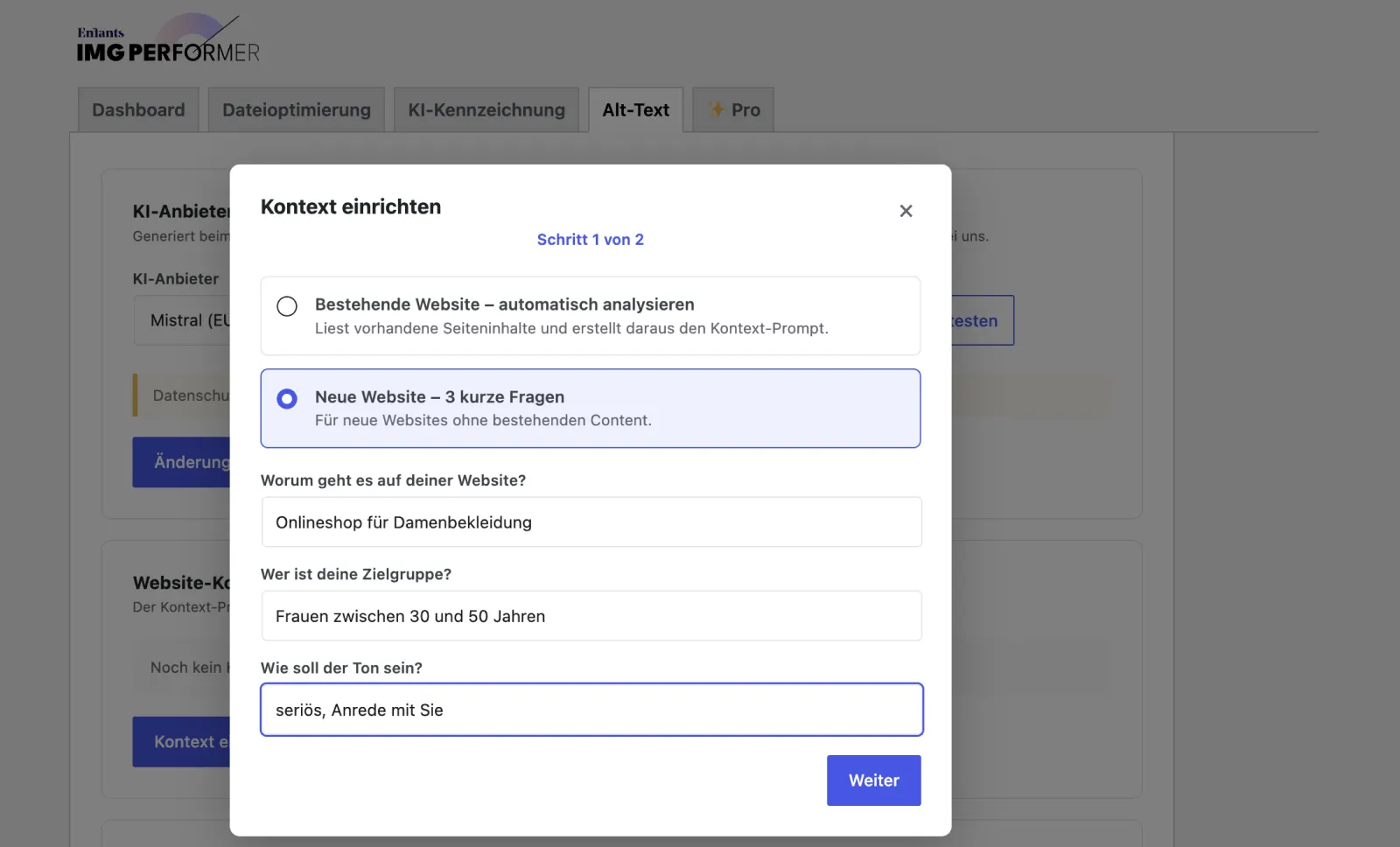Click the Ton input field
The height and width of the screenshot is (847, 1400).
[x=591, y=710]
